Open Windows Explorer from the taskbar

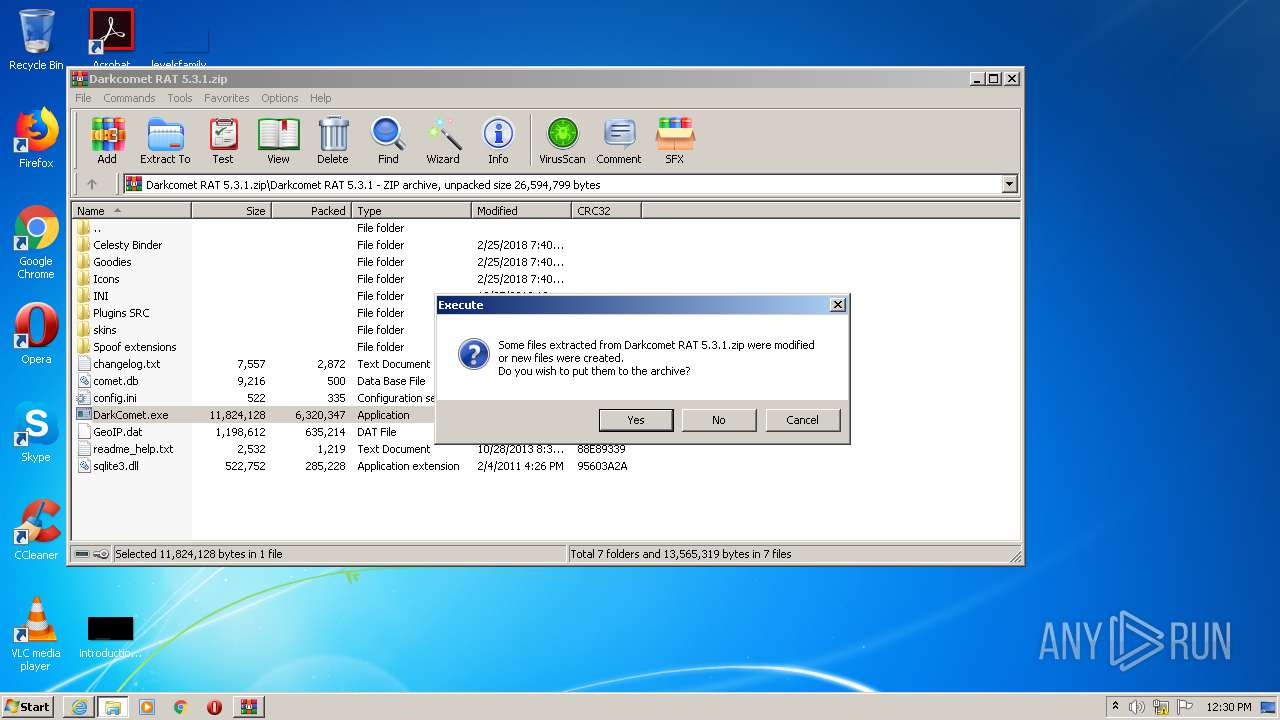(112, 706)
